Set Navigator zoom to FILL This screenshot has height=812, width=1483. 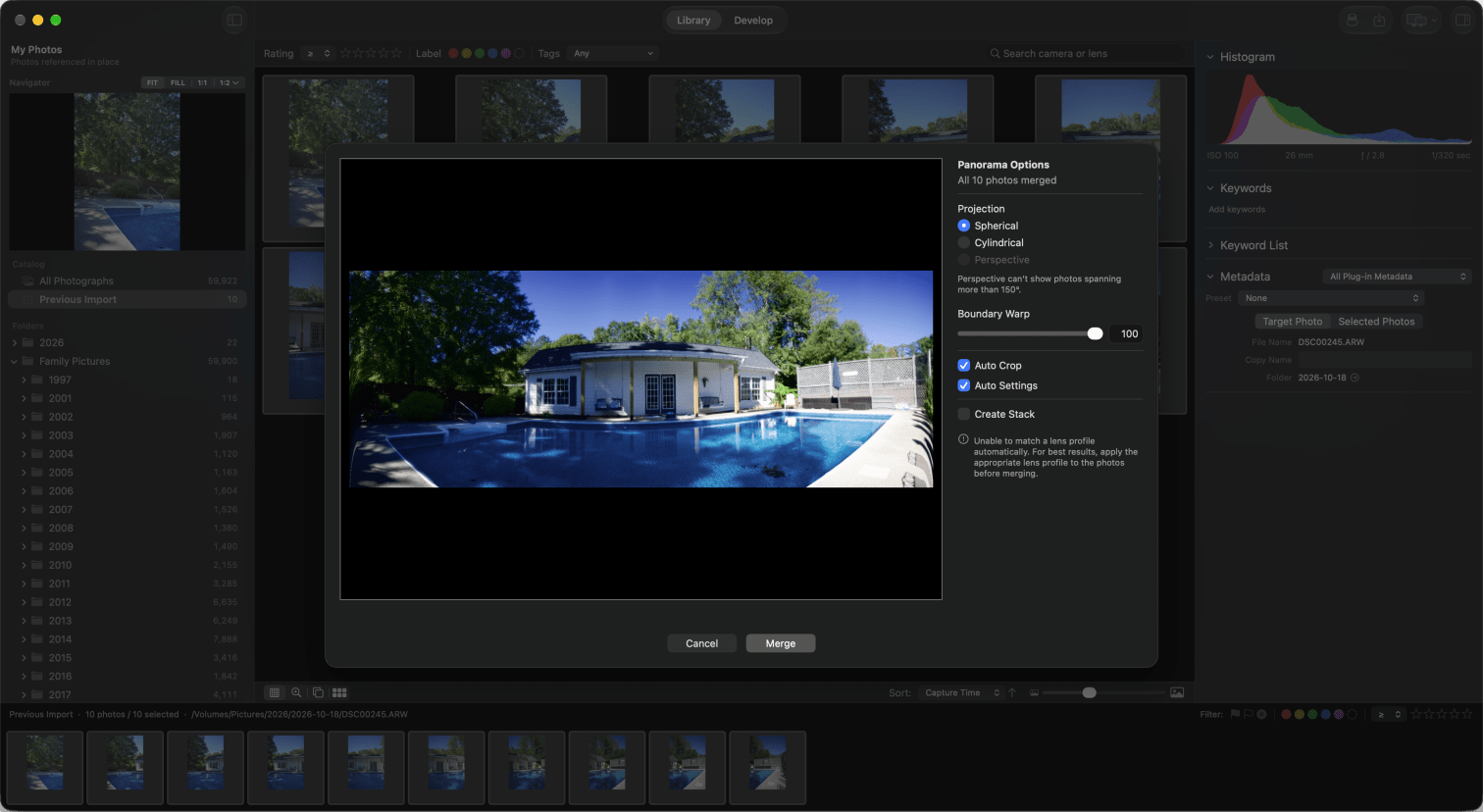[178, 83]
